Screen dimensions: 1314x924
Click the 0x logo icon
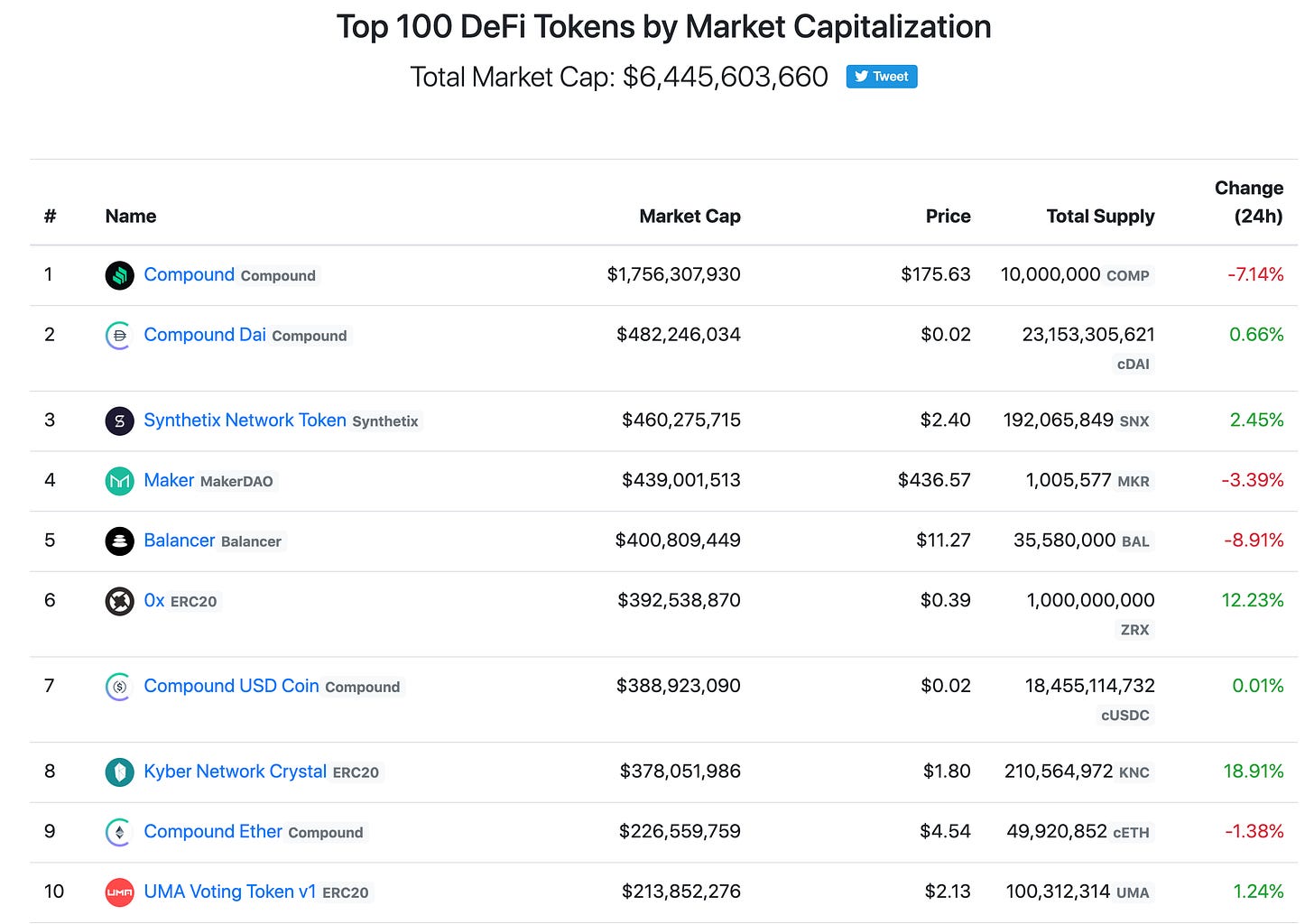(x=119, y=601)
